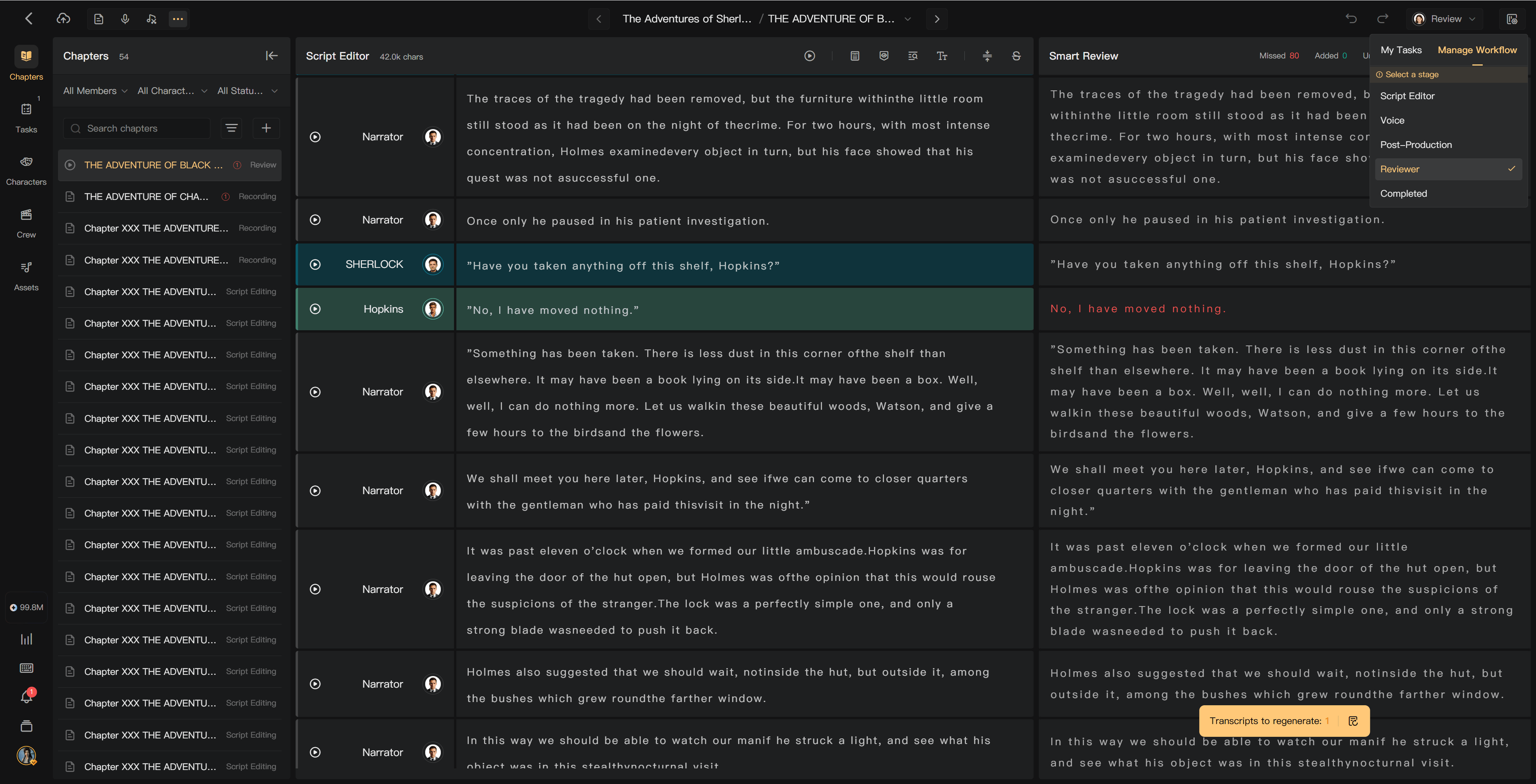Screen dimensions: 1536x784
Task: Open the Review stage dropdown
Action: click(1444, 19)
